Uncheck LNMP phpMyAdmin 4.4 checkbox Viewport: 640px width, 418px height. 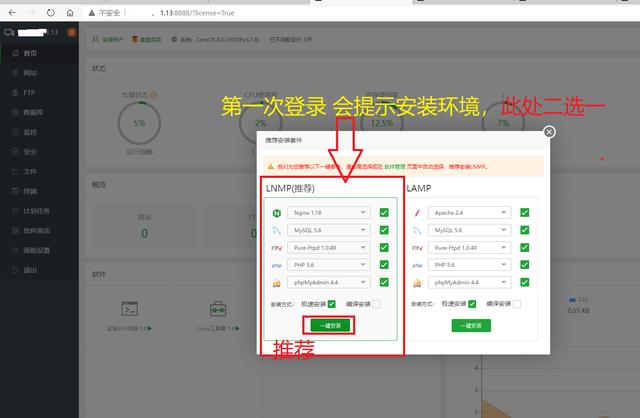tap(384, 282)
